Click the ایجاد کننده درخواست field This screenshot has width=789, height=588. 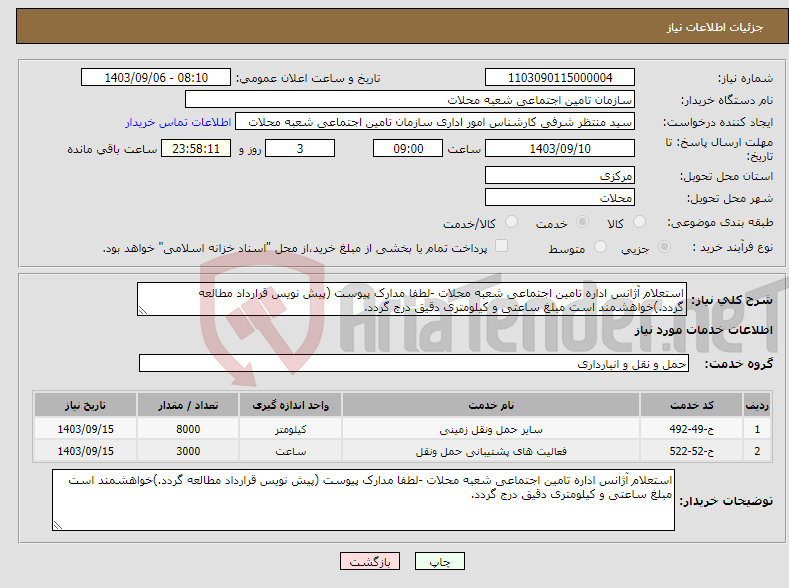pos(435,122)
